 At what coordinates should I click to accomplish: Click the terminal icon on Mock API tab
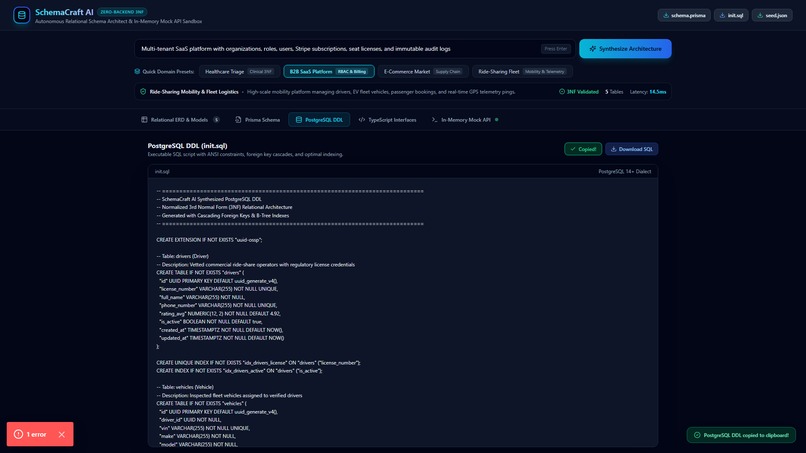pos(434,120)
